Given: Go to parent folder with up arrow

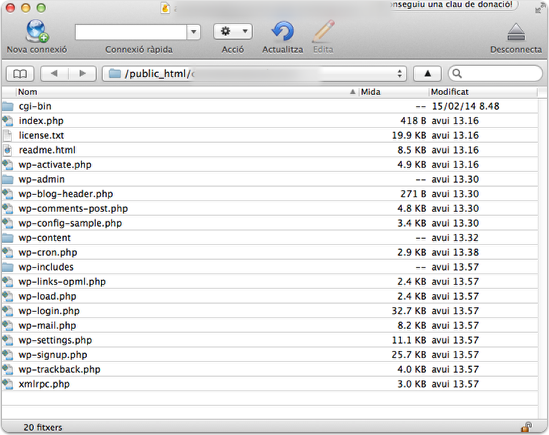Looking at the screenshot, I should tap(428, 74).
